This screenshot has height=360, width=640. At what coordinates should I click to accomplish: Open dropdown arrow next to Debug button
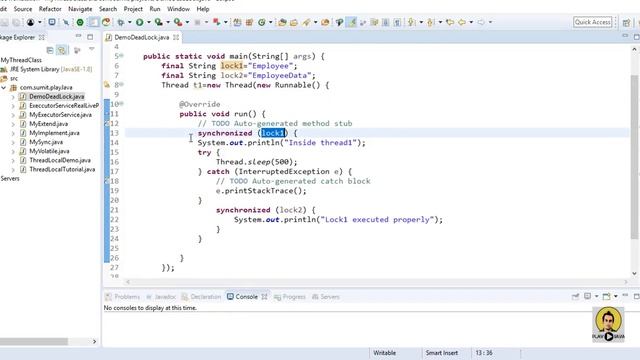tap(129, 22)
